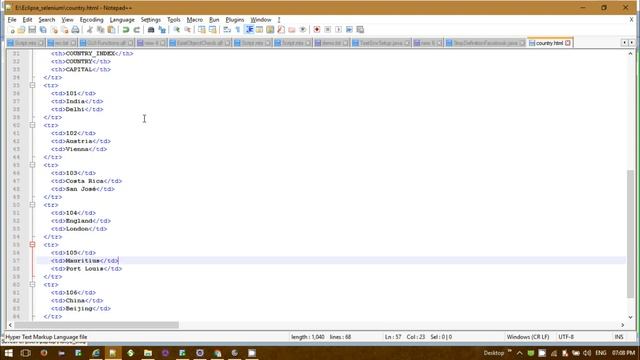Click the Replace toolbar icon
640x360 pixels.
(162, 30)
